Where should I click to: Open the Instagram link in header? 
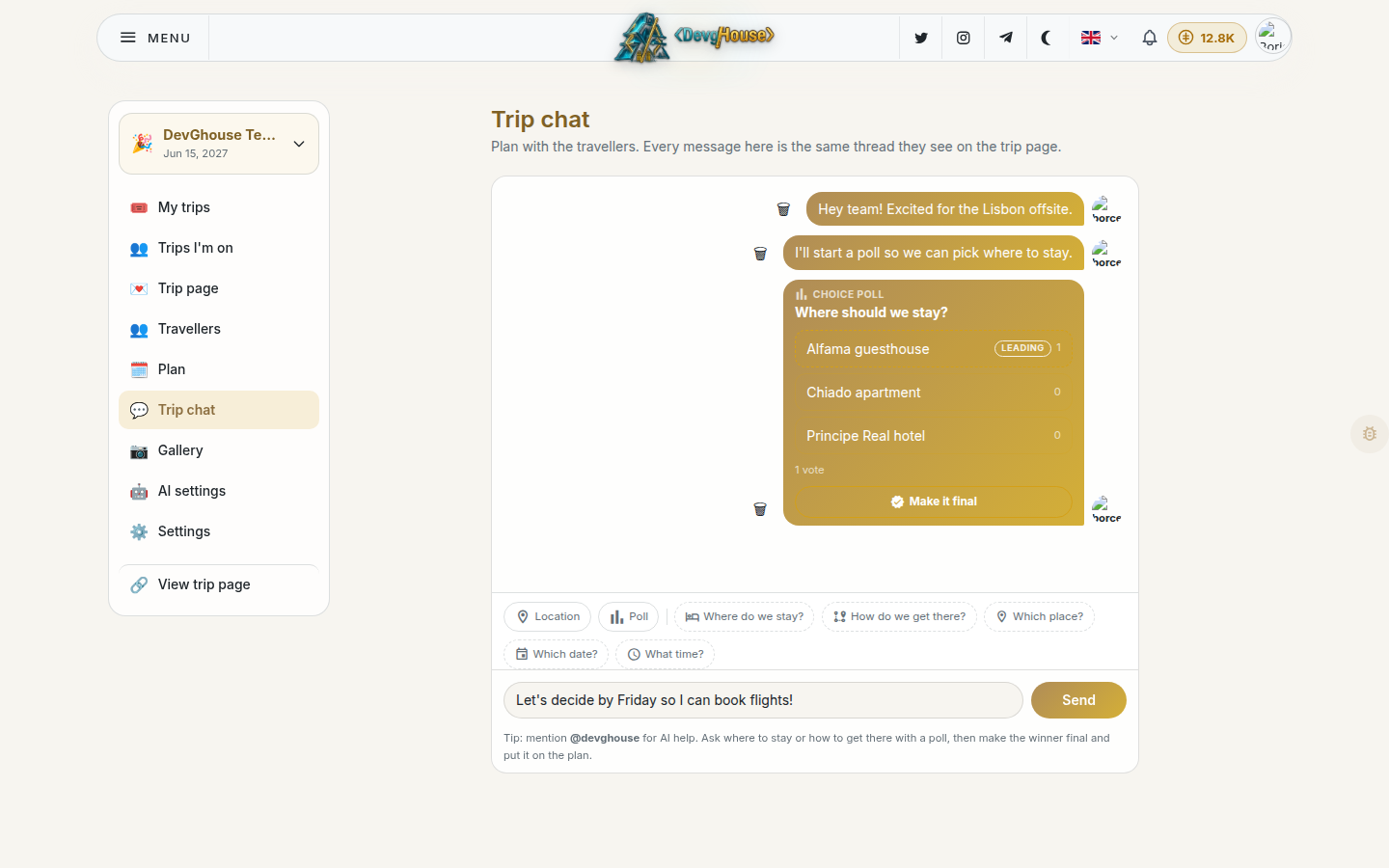coord(963,38)
